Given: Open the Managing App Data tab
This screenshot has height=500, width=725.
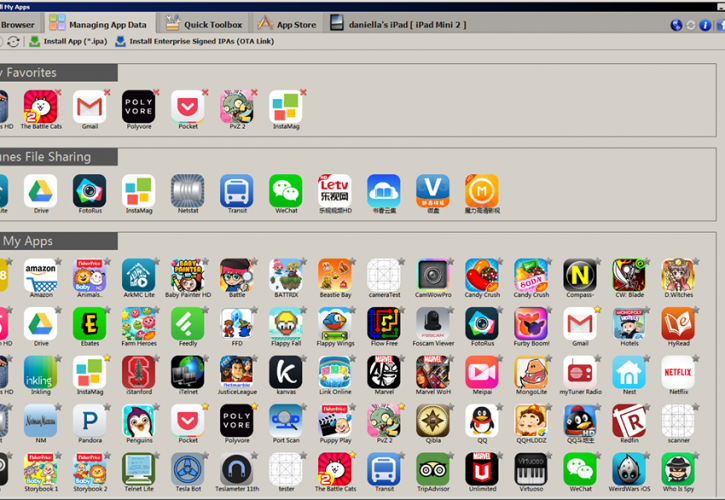Looking at the screenshot, I should [x=98, y=24].
